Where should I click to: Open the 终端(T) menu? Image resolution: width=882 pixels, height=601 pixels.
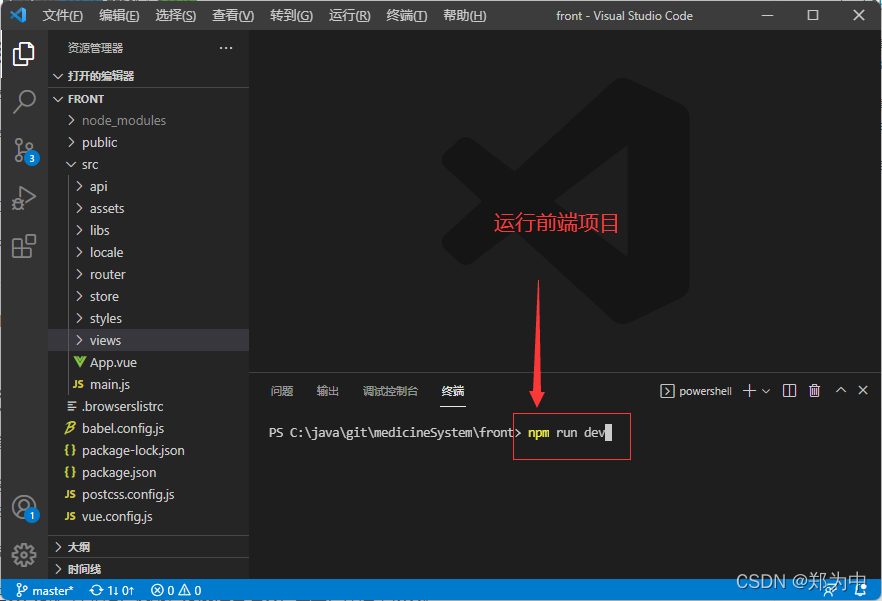tap(407, 16)
